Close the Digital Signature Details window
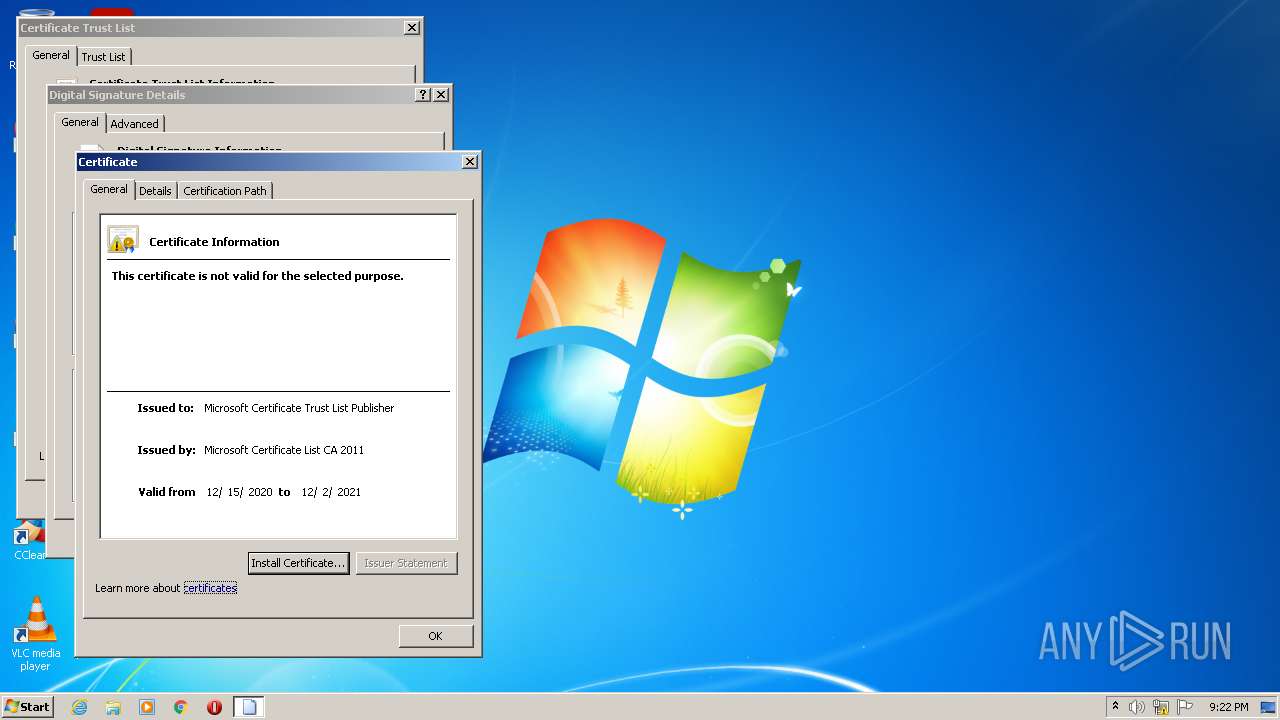Screen dimensions: 1280x720 coord(441,94)
